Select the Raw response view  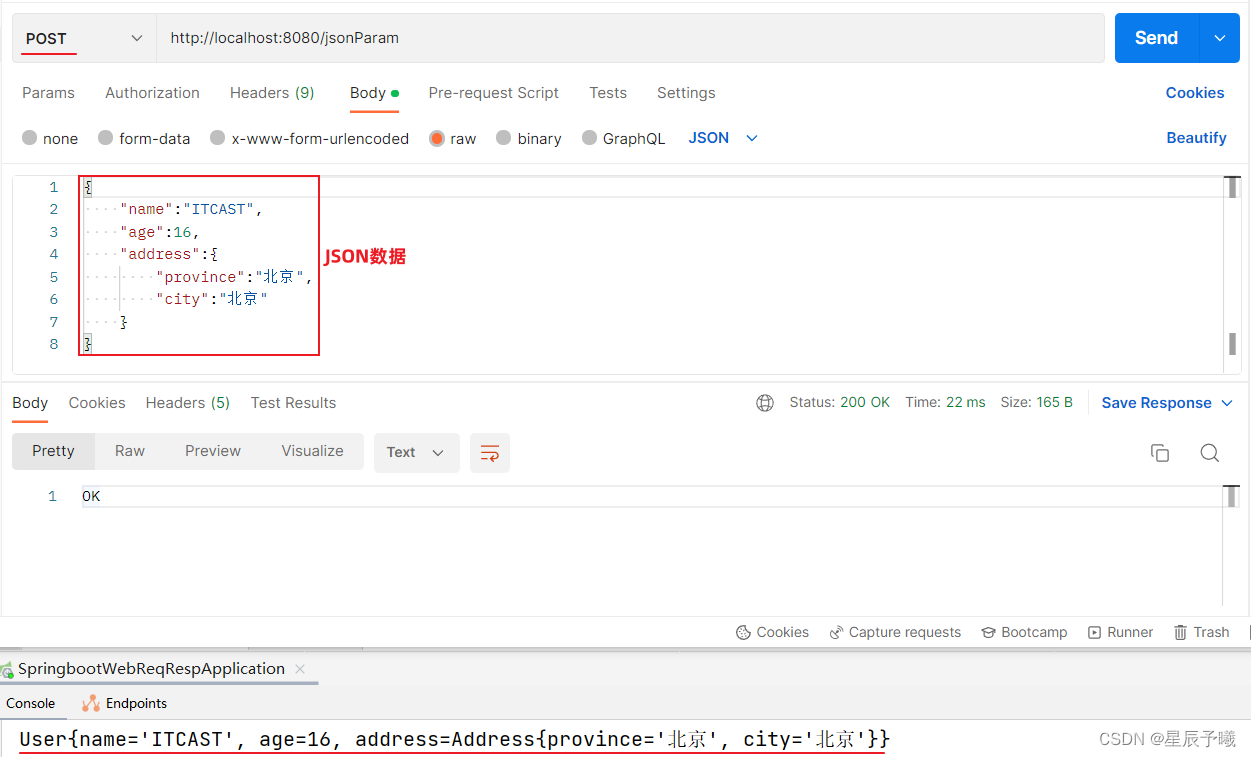click(x=130, y=451)
